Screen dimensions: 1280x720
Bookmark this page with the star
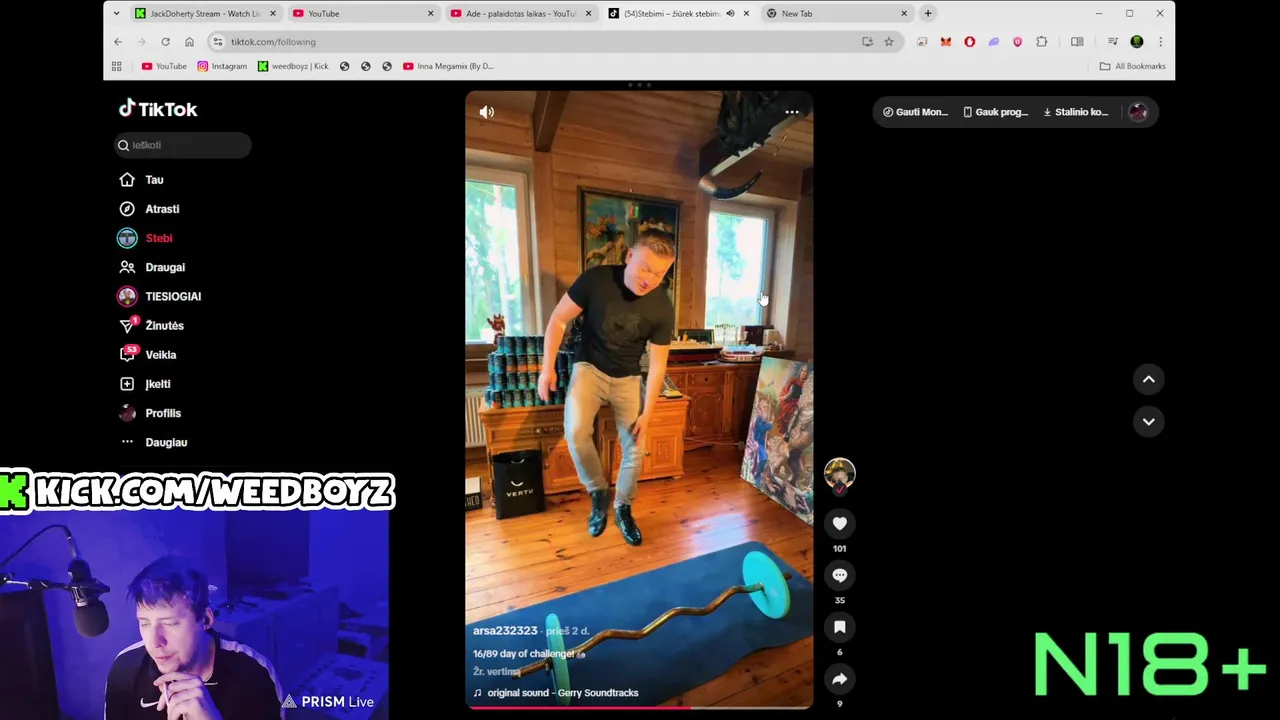tap(888, 42)
